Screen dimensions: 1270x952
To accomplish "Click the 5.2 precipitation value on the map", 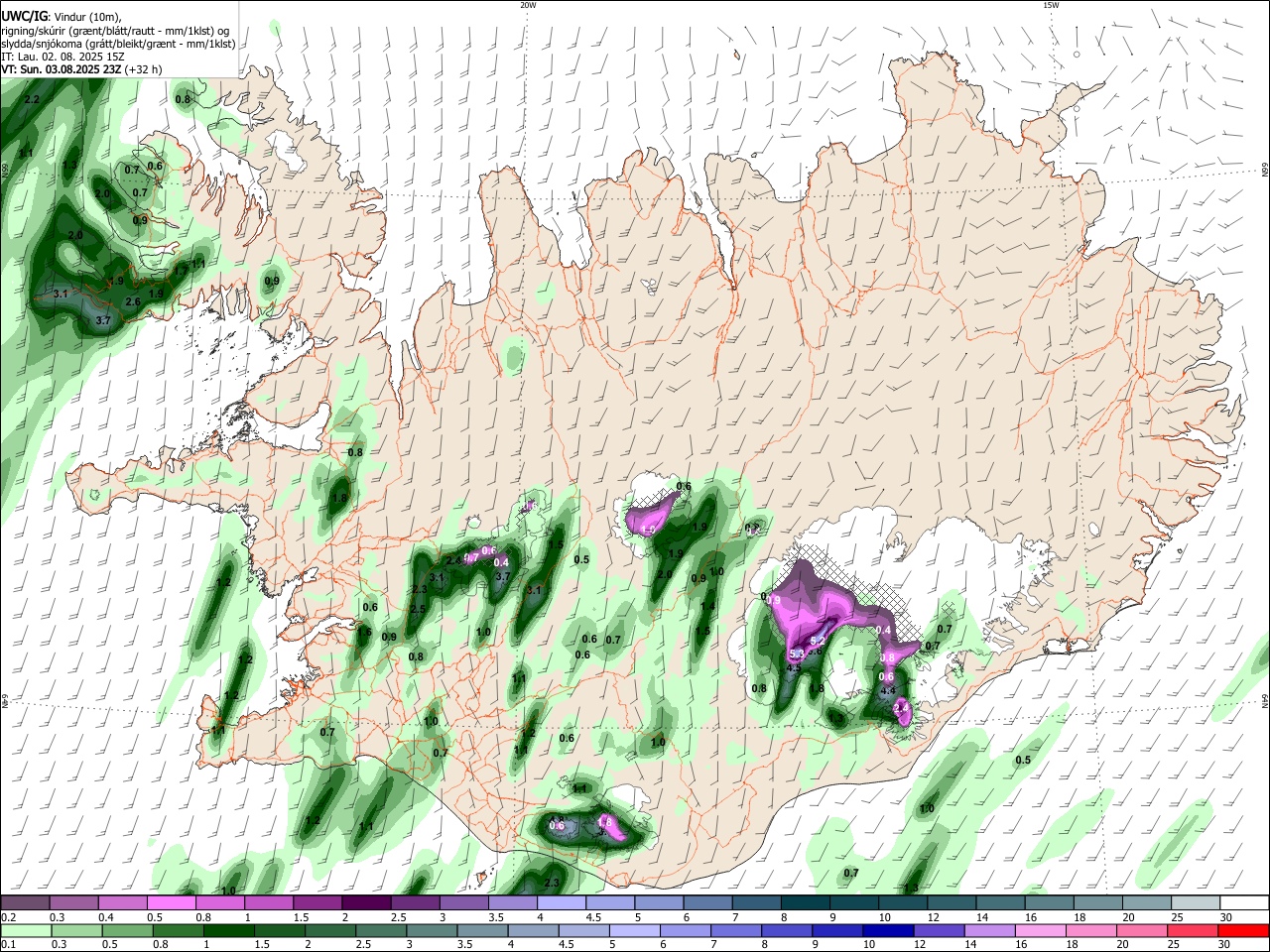I will pos(818,641).
